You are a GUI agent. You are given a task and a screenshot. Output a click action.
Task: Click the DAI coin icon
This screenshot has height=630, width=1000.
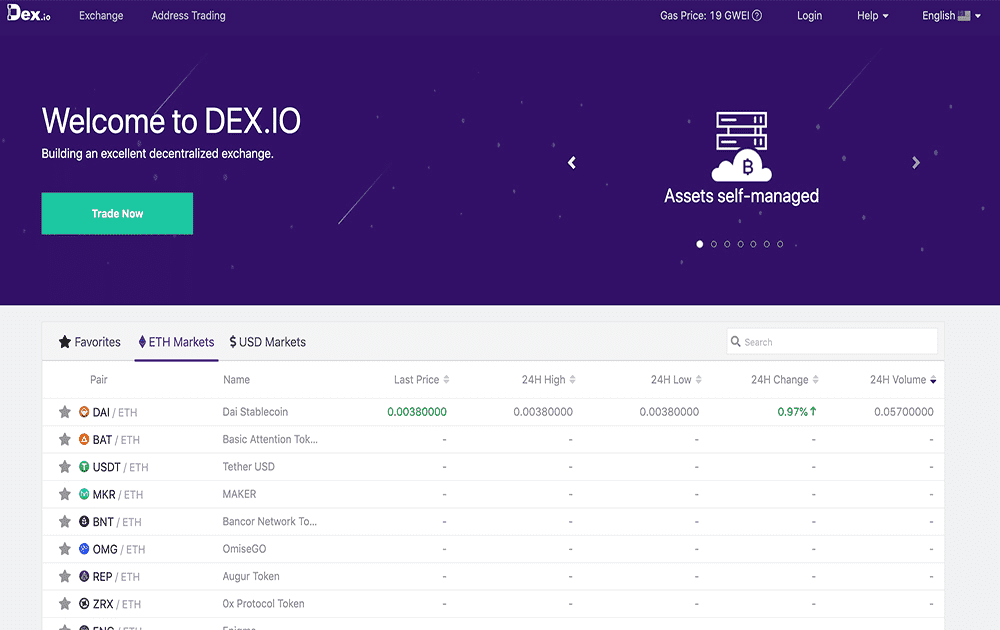(x=84, y=411)
